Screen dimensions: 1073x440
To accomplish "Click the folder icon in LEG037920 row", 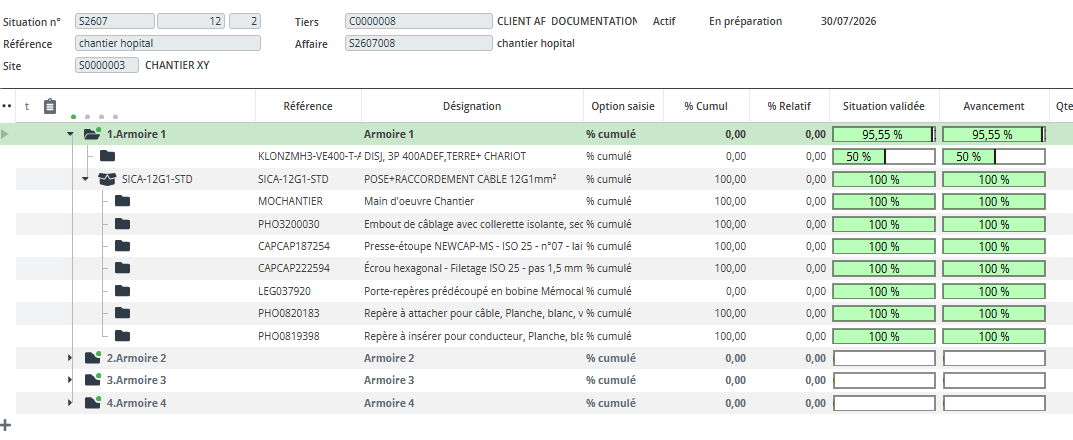I will (122, 291).
